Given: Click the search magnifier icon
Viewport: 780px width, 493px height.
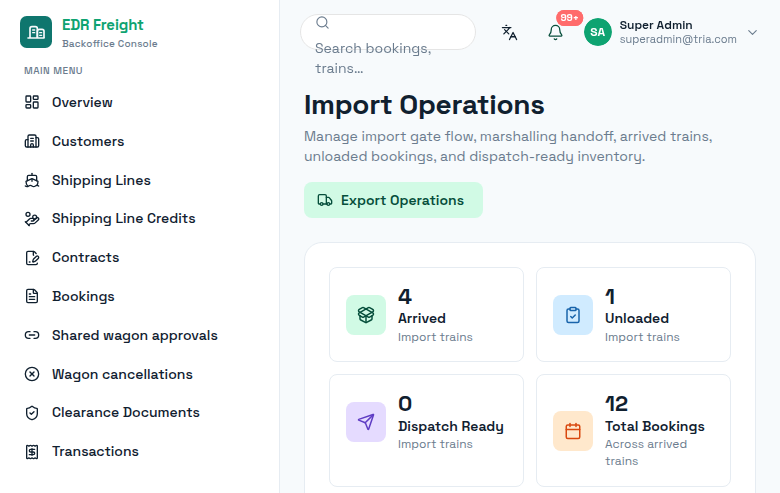Looking at the screenshot, I should point(322,23).
